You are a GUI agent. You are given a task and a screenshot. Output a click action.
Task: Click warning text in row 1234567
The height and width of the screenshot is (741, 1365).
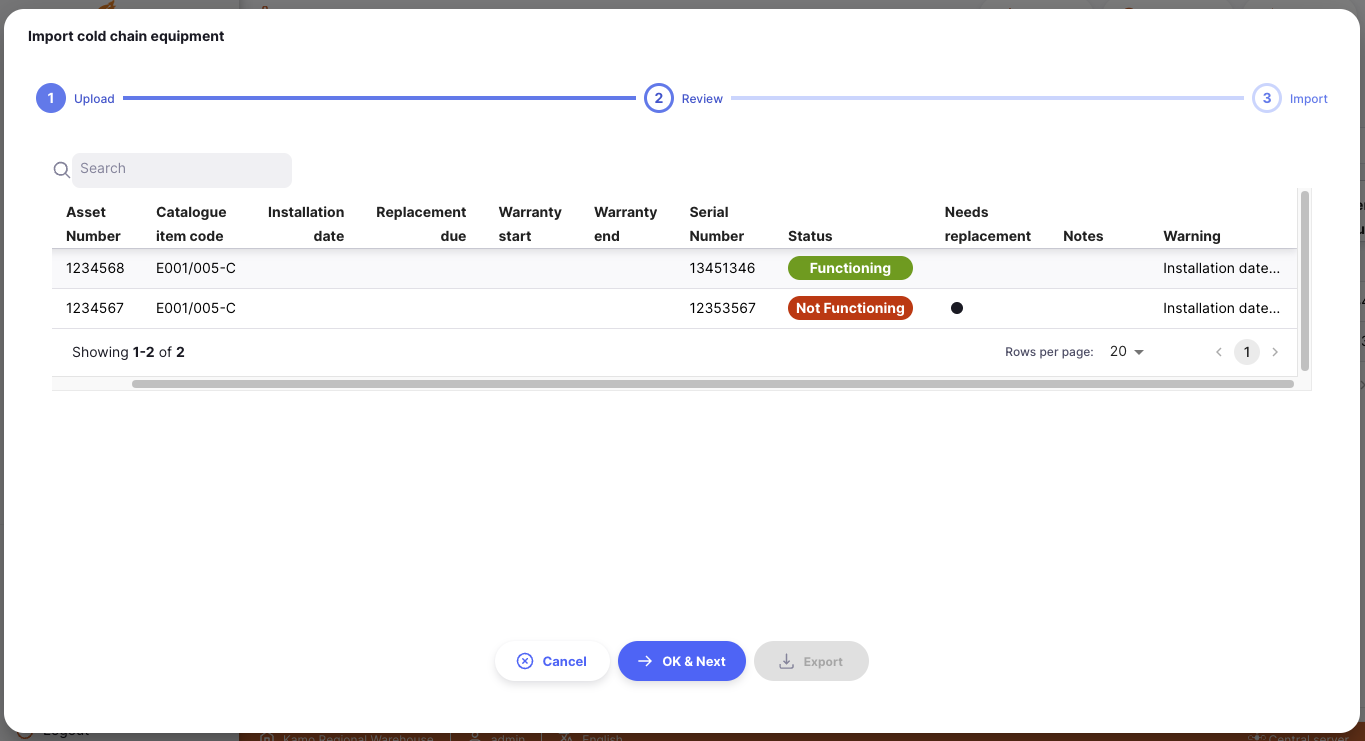(x=1221, y=308)
